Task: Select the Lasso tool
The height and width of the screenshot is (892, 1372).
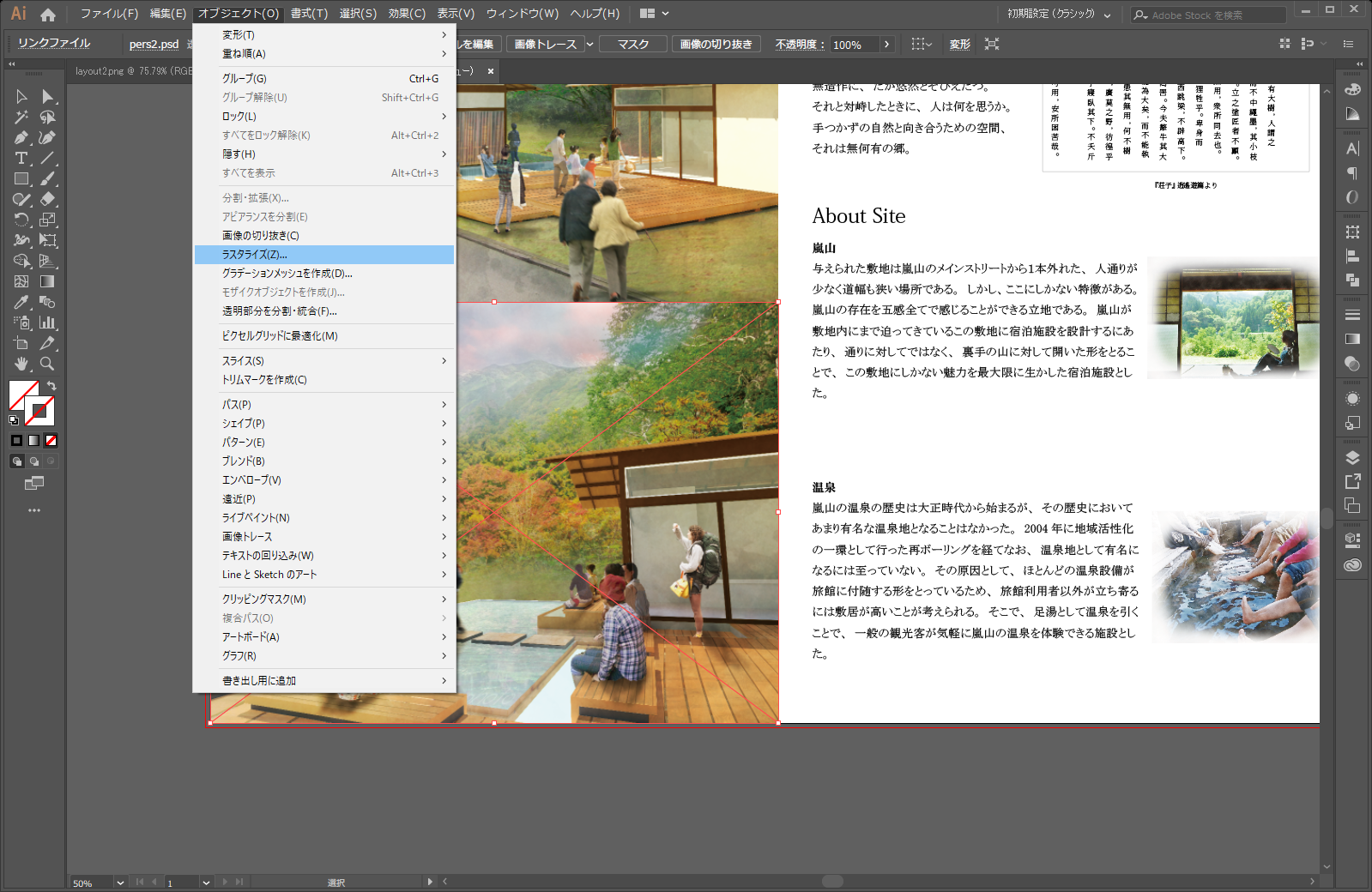Action: click(48, 117)
